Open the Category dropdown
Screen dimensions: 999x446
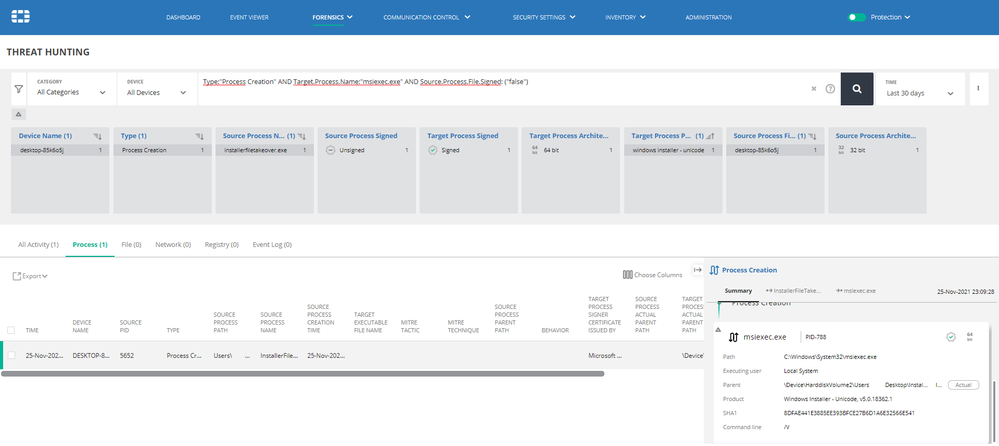click(x=71, y=89)
